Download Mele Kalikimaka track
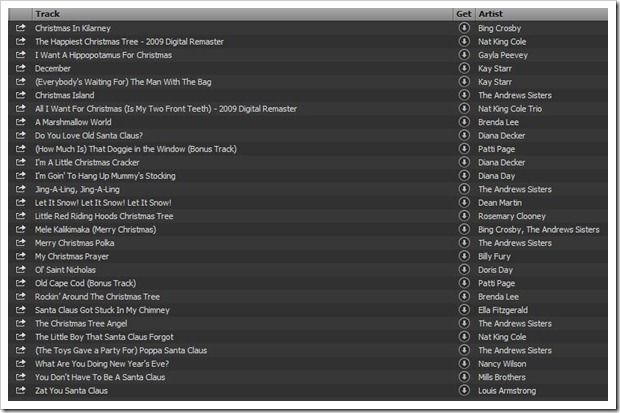This screenshot has width=620, height=413. tap(464, 229)
